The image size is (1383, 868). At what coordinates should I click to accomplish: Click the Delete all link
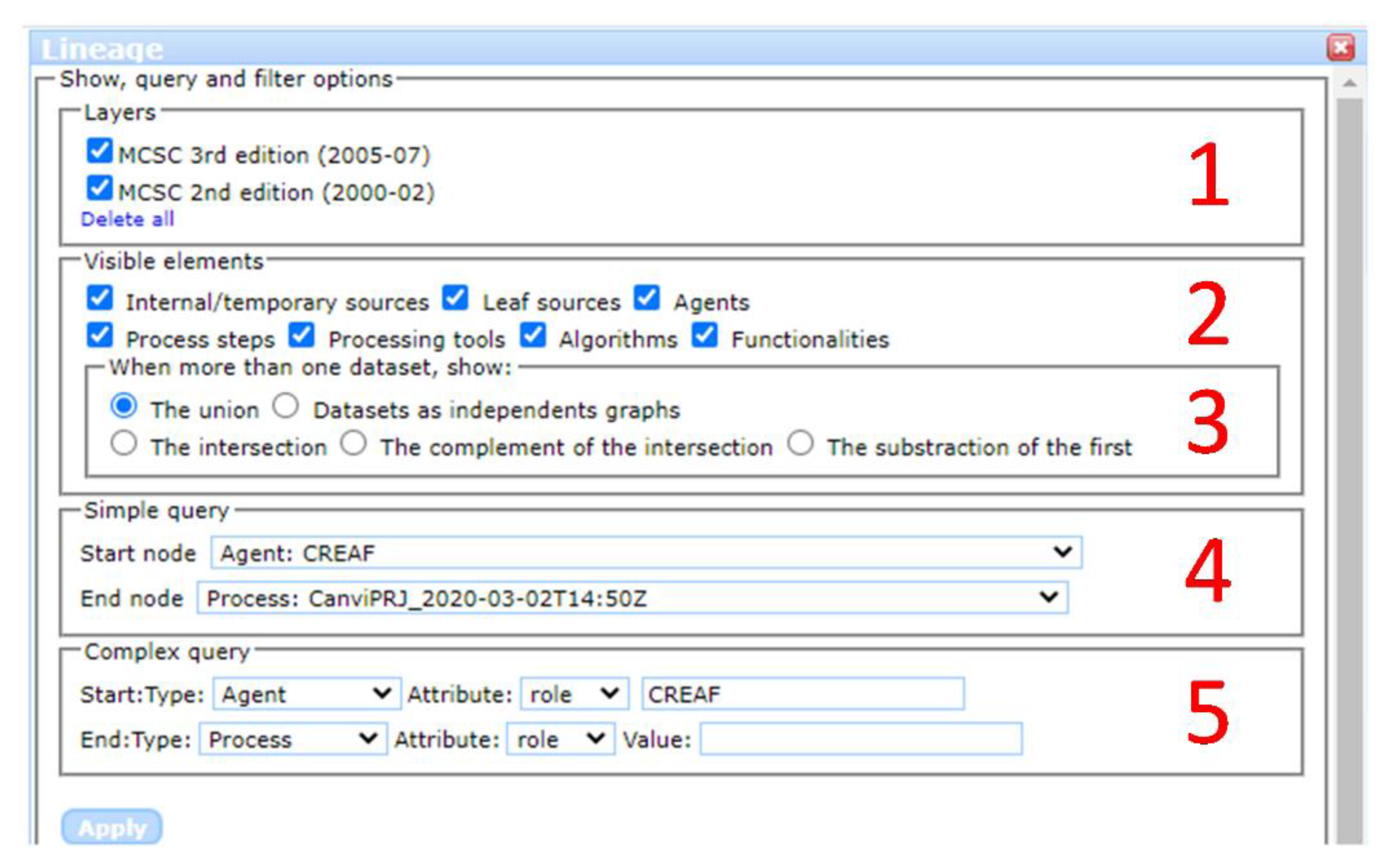(x=127, y=219)
